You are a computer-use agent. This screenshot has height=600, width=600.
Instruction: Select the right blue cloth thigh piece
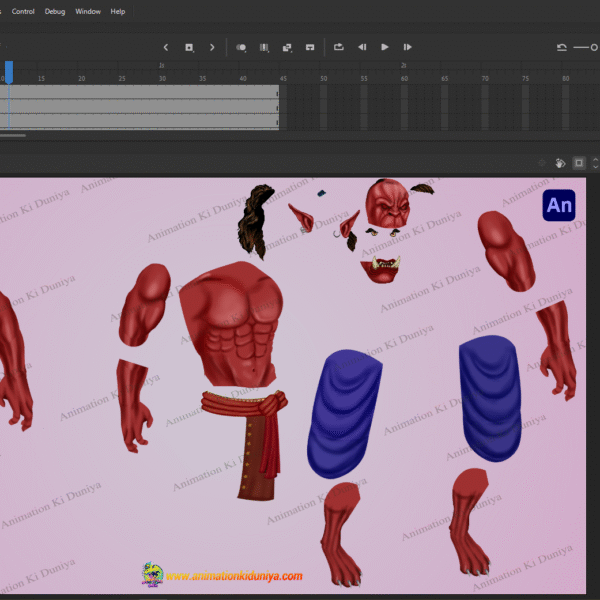pyautogui.click(x=490, y=398)
